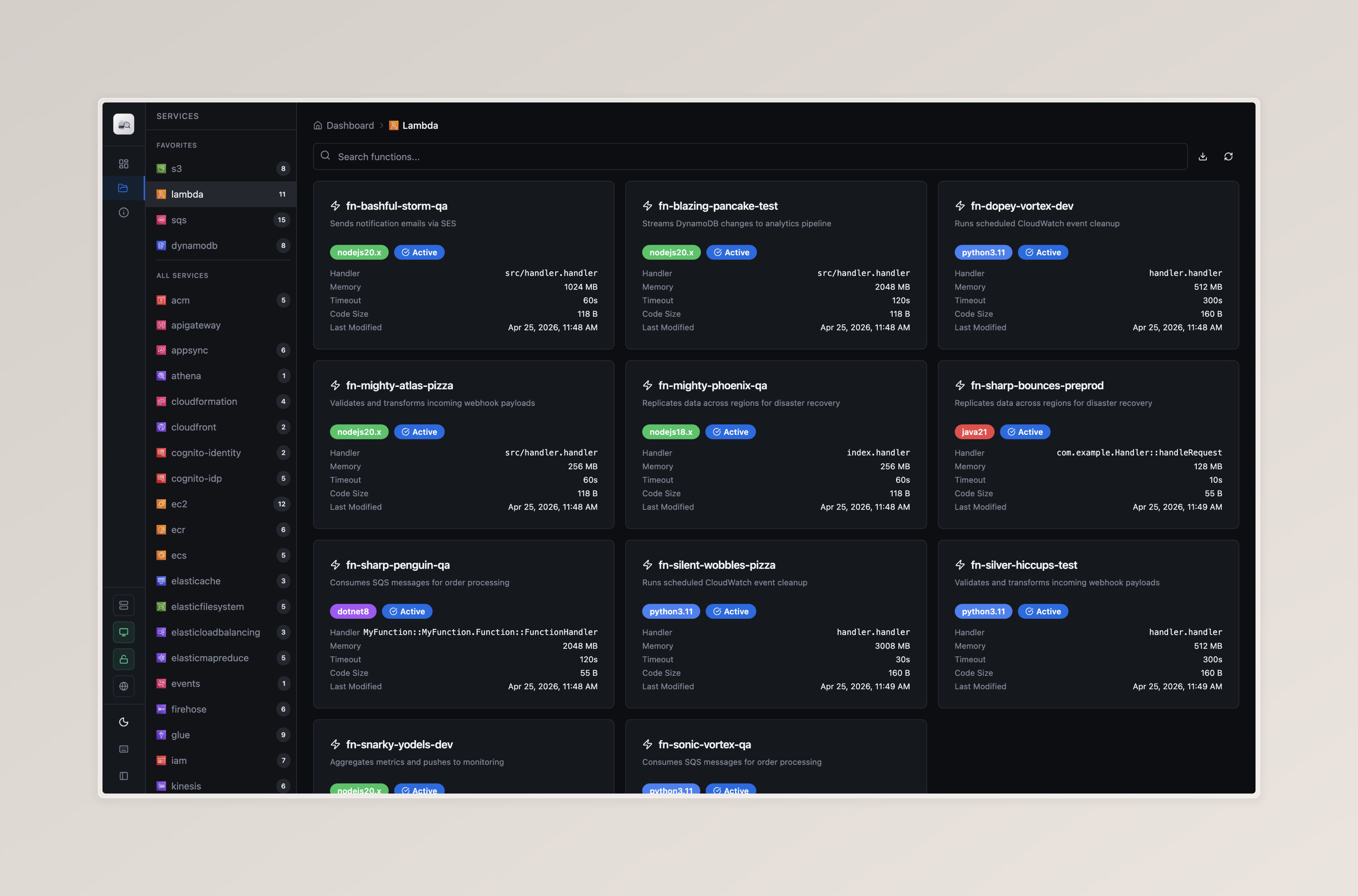Expand the FAVORITES section header

coord(177,145)
